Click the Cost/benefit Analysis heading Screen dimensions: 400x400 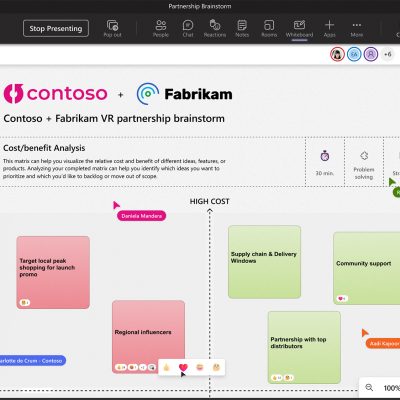pos(44,148)
